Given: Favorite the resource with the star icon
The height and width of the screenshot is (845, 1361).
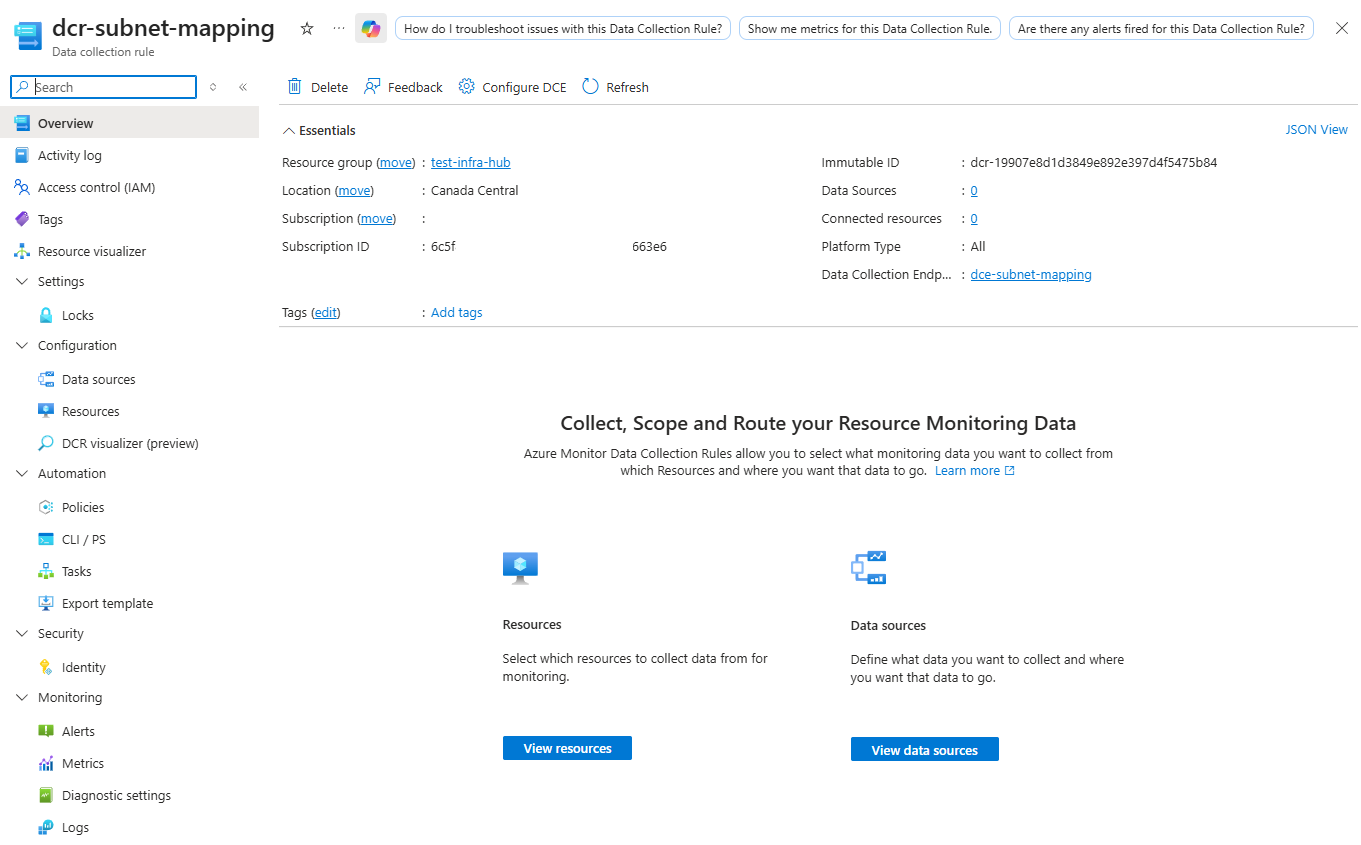Looking at the screenshot, I should [x=307, y=29].
